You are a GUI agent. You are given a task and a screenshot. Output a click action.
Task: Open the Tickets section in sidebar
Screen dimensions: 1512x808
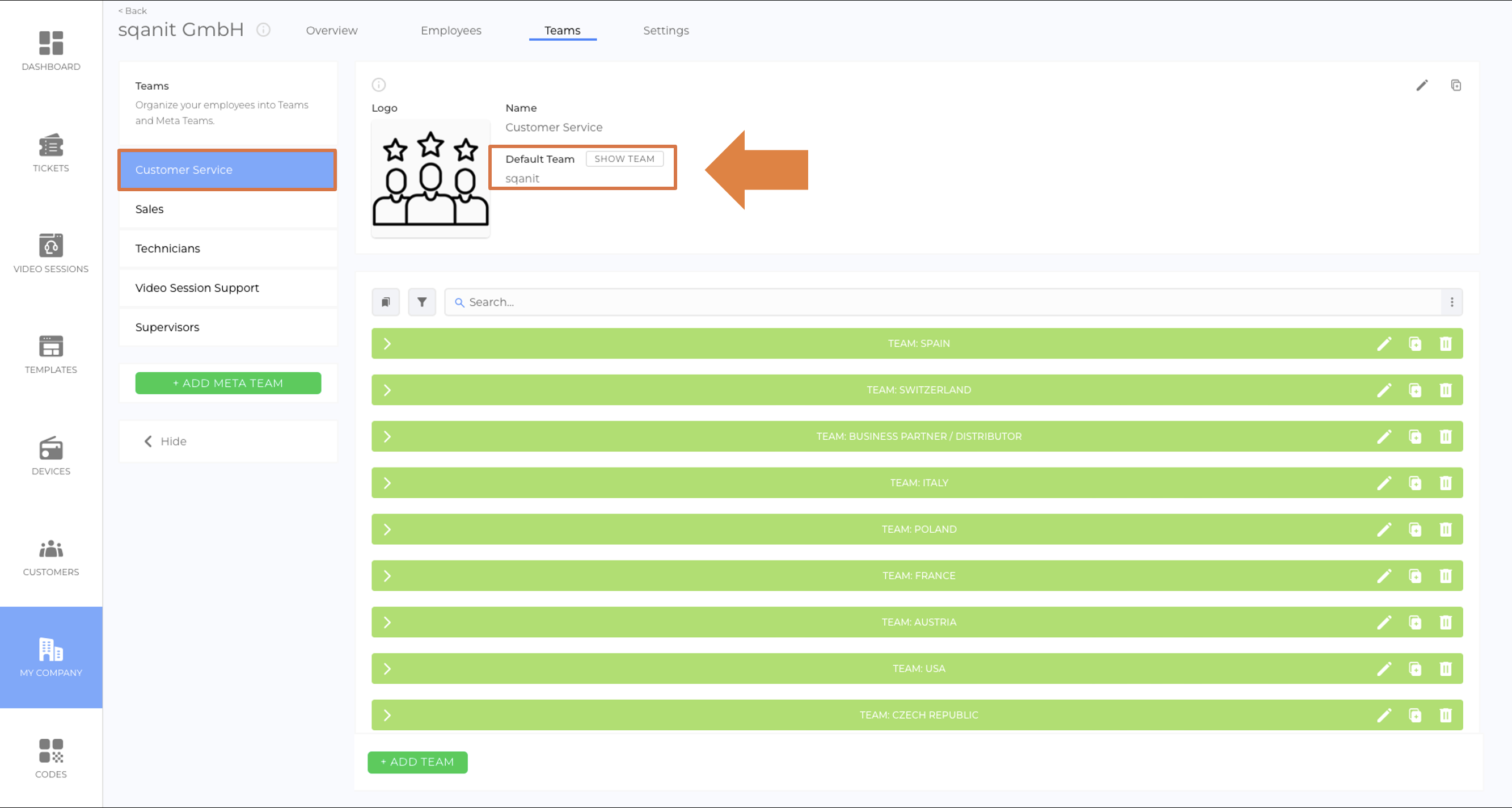(x=50, y=153)
